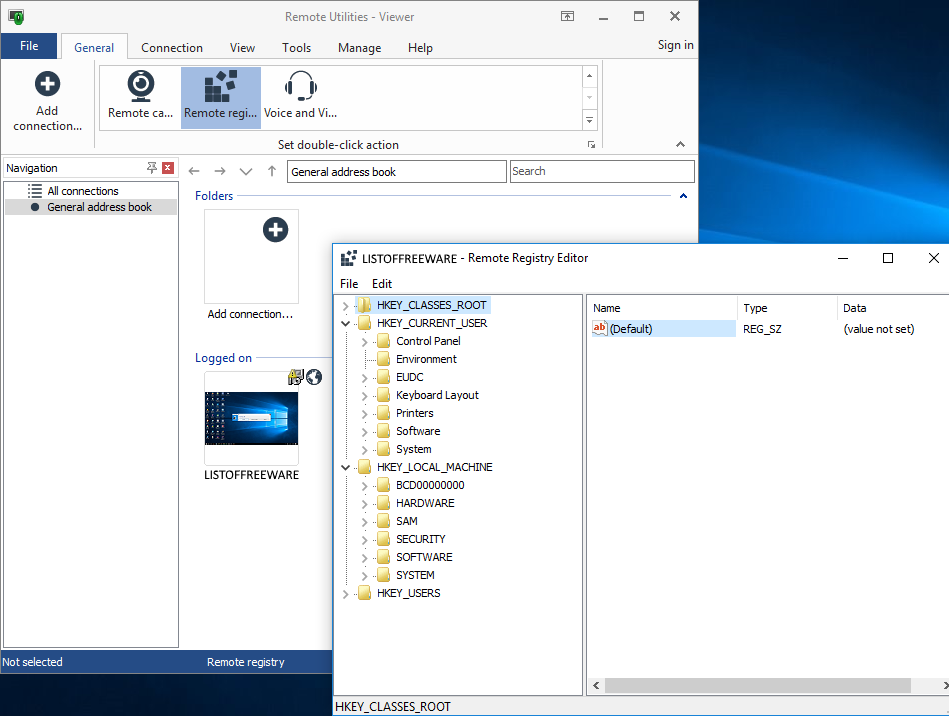Click the Remote Registry Editor window icon
Screen dimensions: 949x716
pos(348,258)
